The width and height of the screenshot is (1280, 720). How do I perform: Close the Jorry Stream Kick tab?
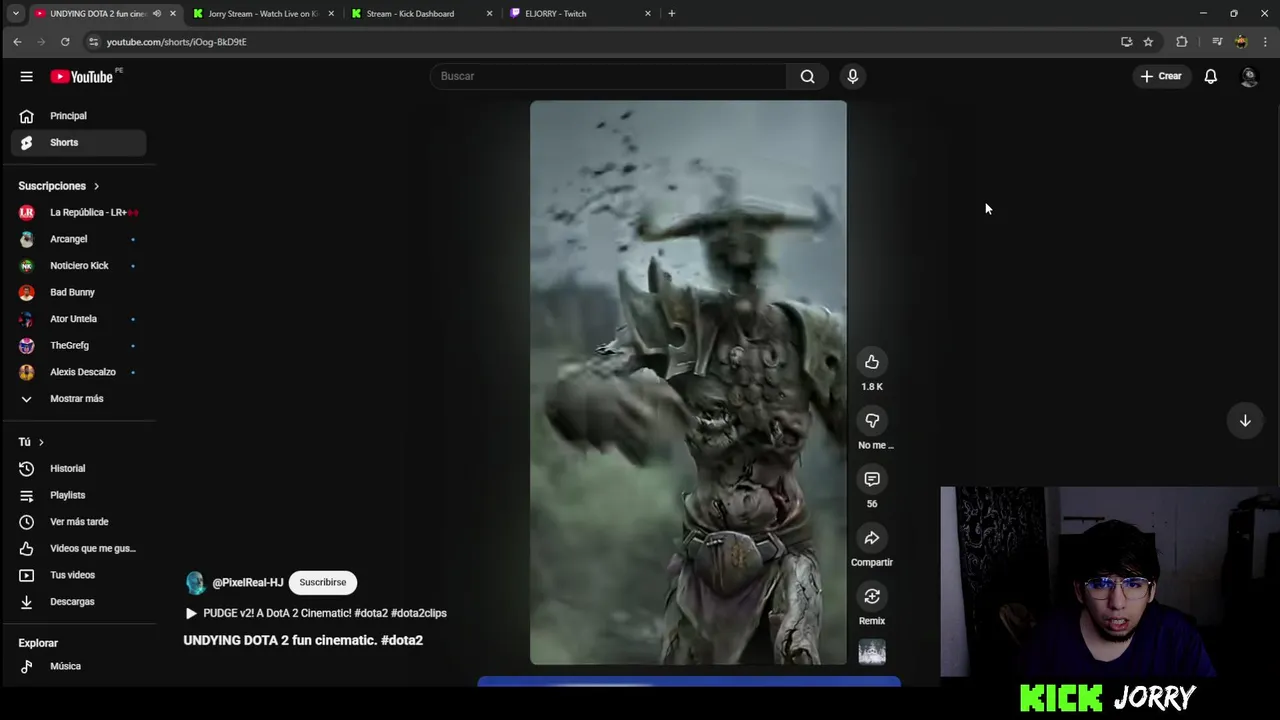coord(331,14)
